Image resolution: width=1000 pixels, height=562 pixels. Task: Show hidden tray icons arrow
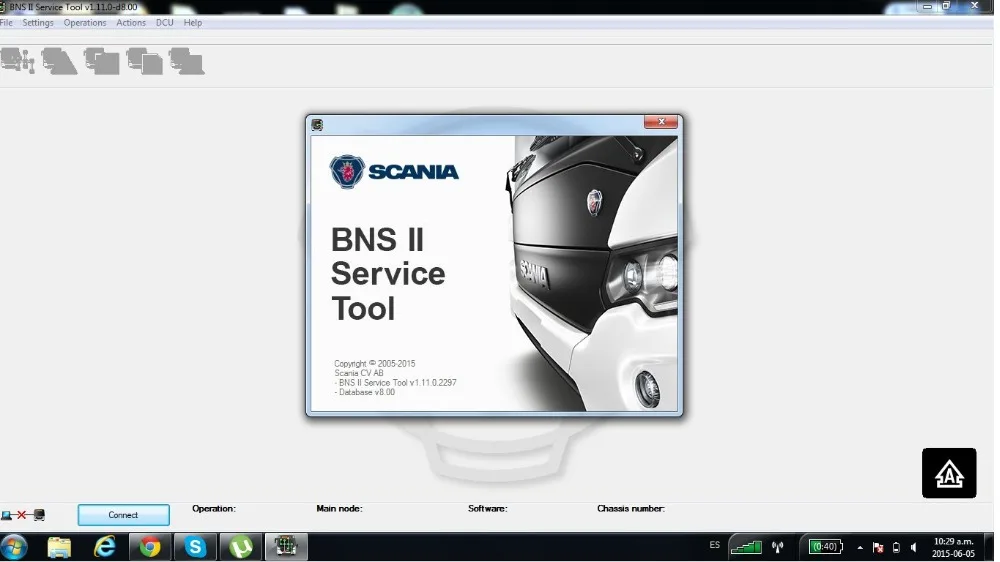tap(860, 547)
